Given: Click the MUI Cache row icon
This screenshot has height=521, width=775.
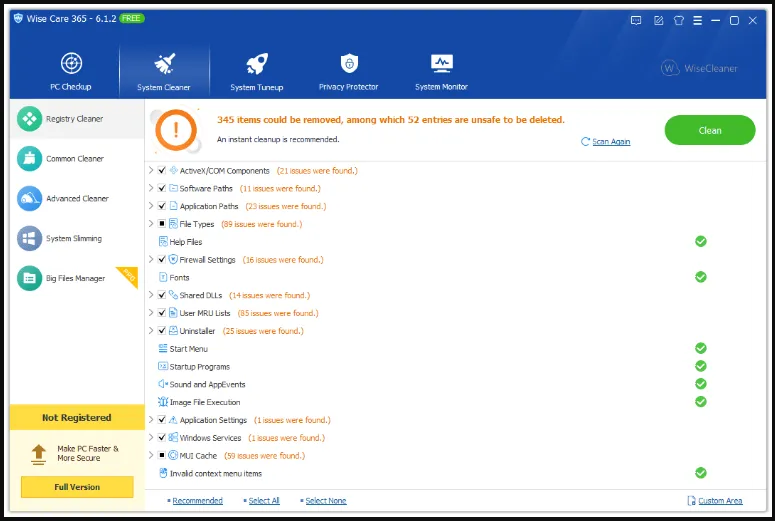Looking at the screenshot, I should (173, 455).
